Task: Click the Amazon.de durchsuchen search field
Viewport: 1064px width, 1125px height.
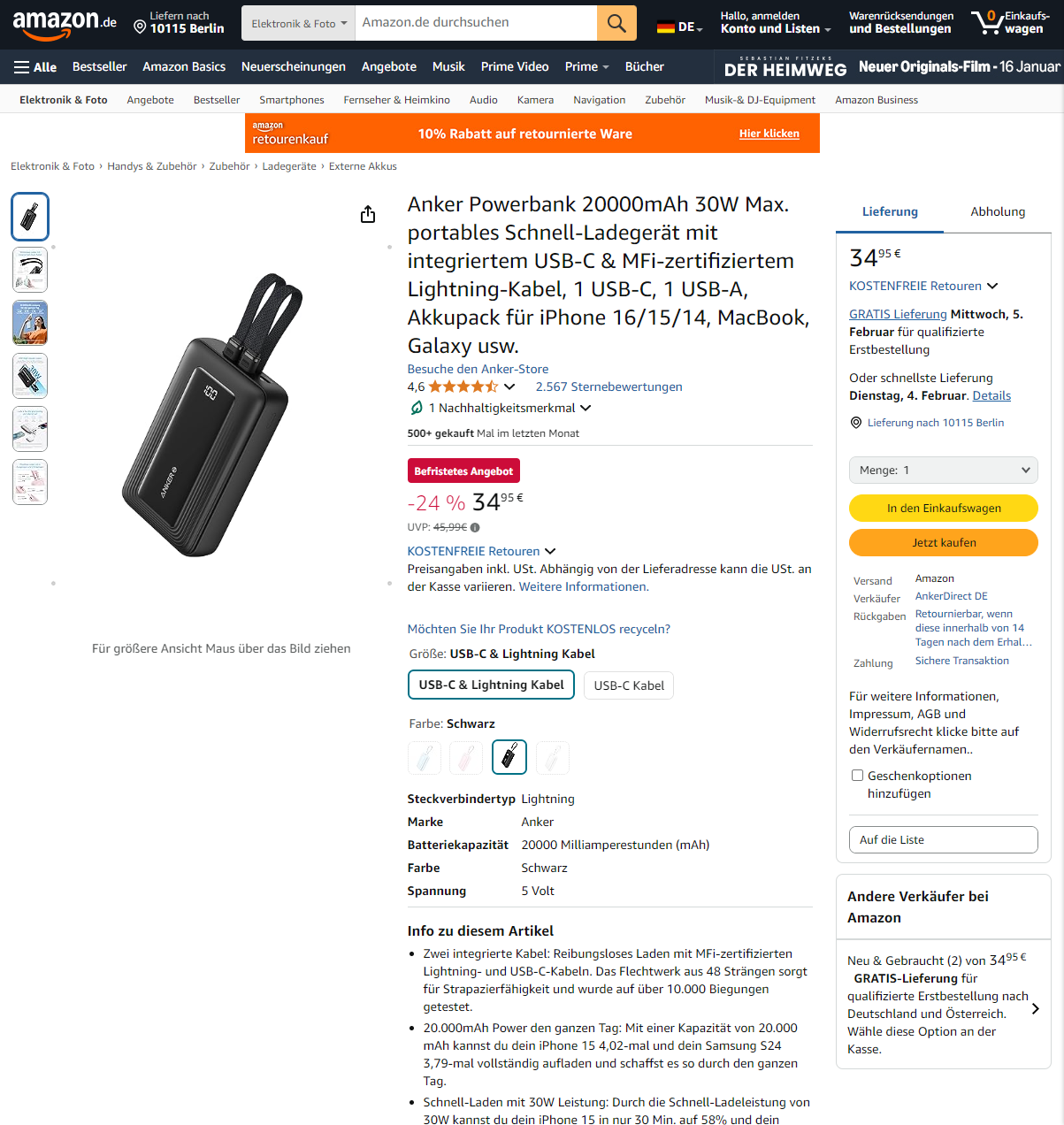Action: pos(476,23)
